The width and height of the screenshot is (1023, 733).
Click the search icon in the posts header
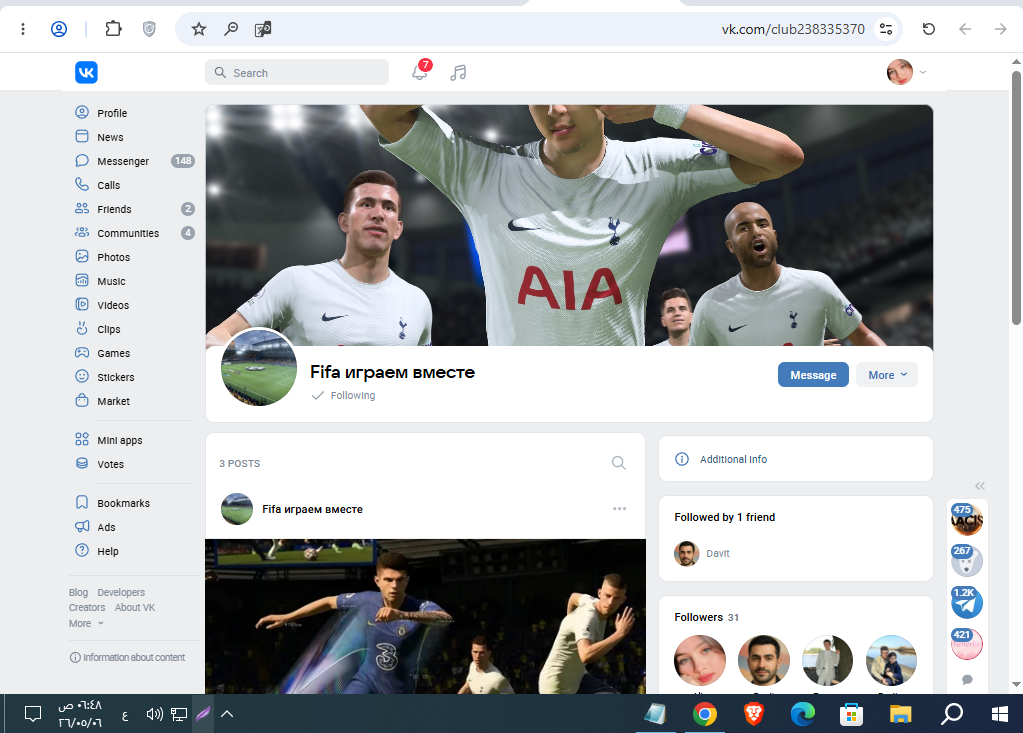pyautogui.click(x=618, y=463)
